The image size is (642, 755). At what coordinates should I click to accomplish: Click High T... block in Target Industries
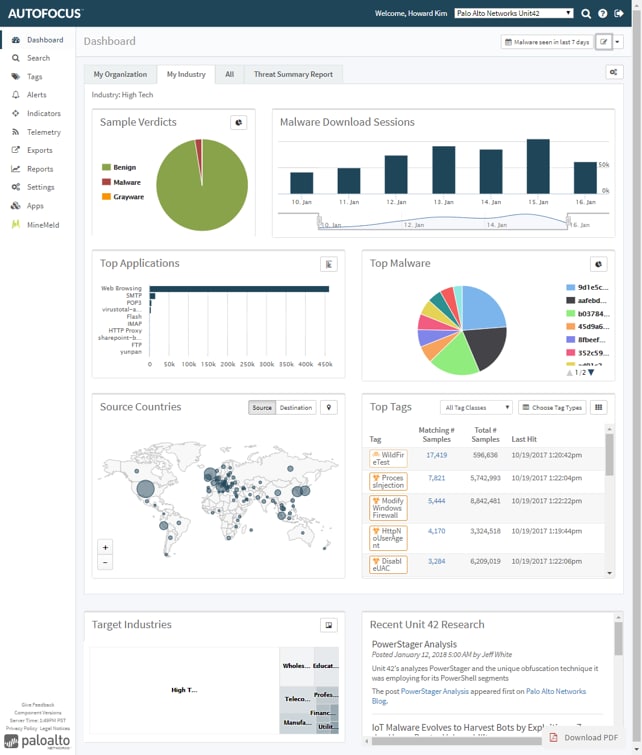[x=184, y=690]
